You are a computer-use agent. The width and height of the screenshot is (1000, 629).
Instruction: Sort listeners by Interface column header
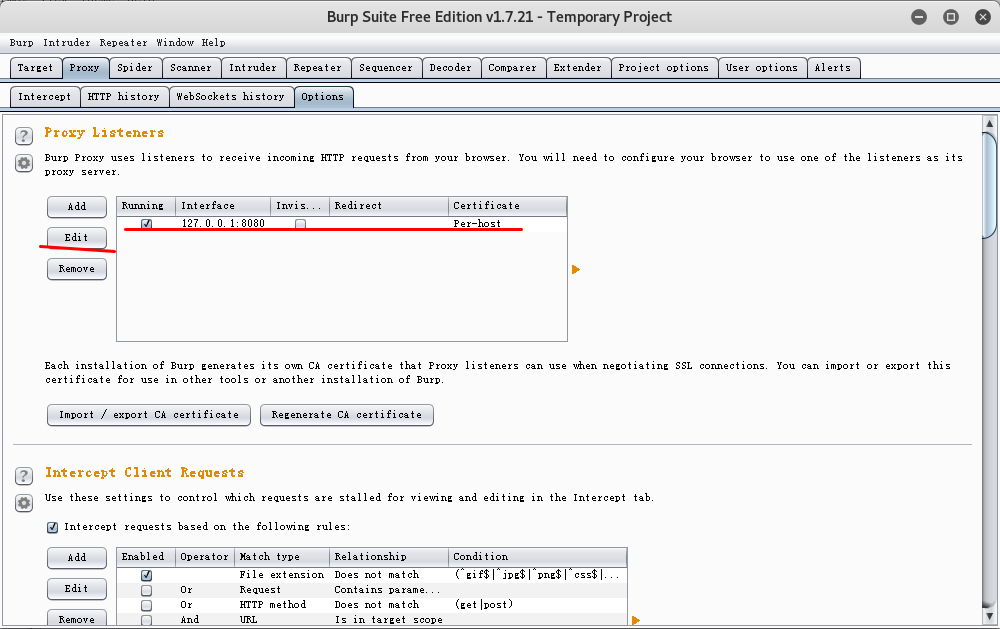223,206
